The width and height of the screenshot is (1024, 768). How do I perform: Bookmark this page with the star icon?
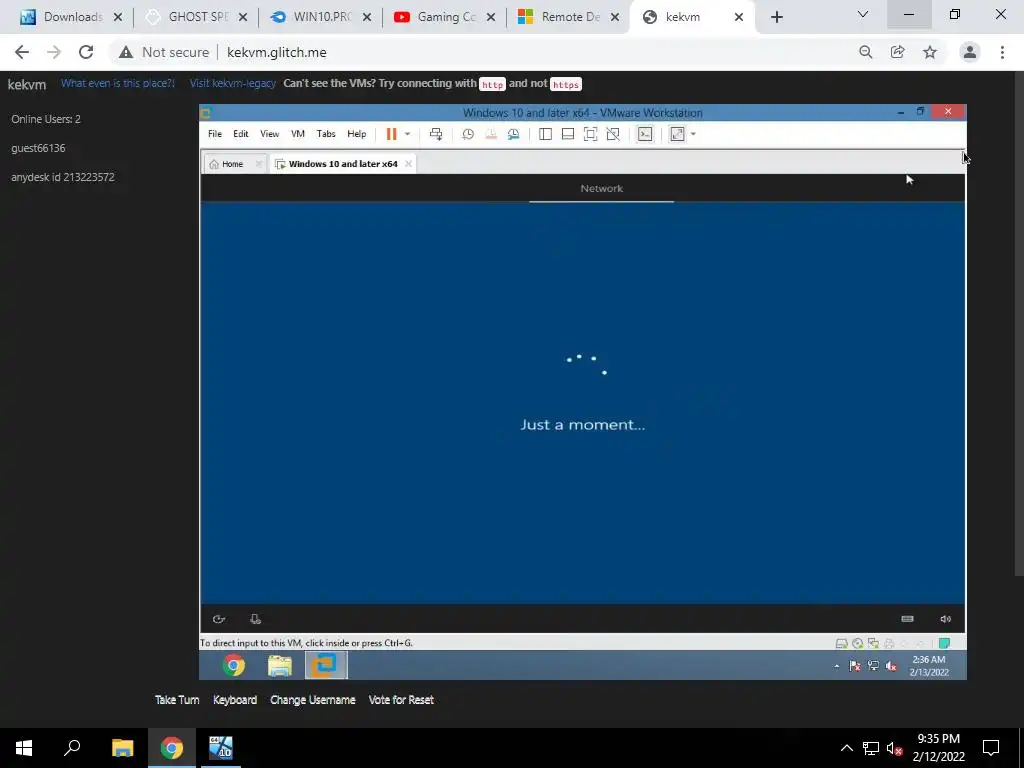pyautogui.click(x=930, y=52)
